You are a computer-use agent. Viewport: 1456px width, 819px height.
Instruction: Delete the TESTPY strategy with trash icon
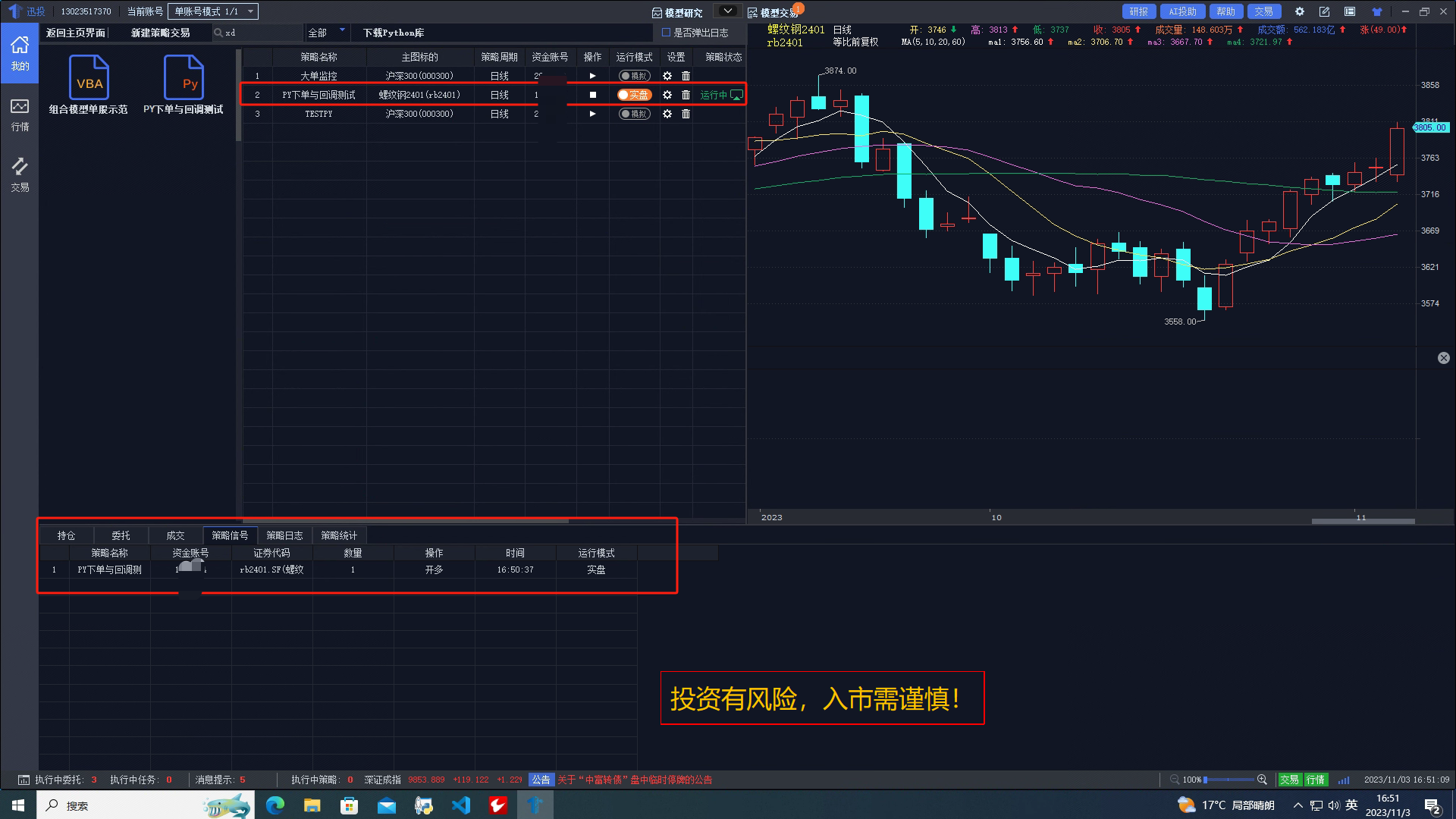(x=686, y=114)
